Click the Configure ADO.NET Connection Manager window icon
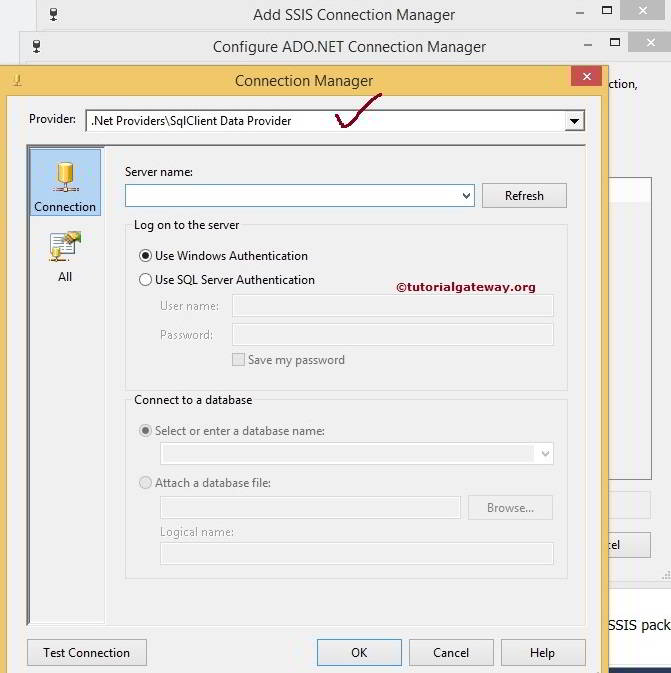 (36, 46)
